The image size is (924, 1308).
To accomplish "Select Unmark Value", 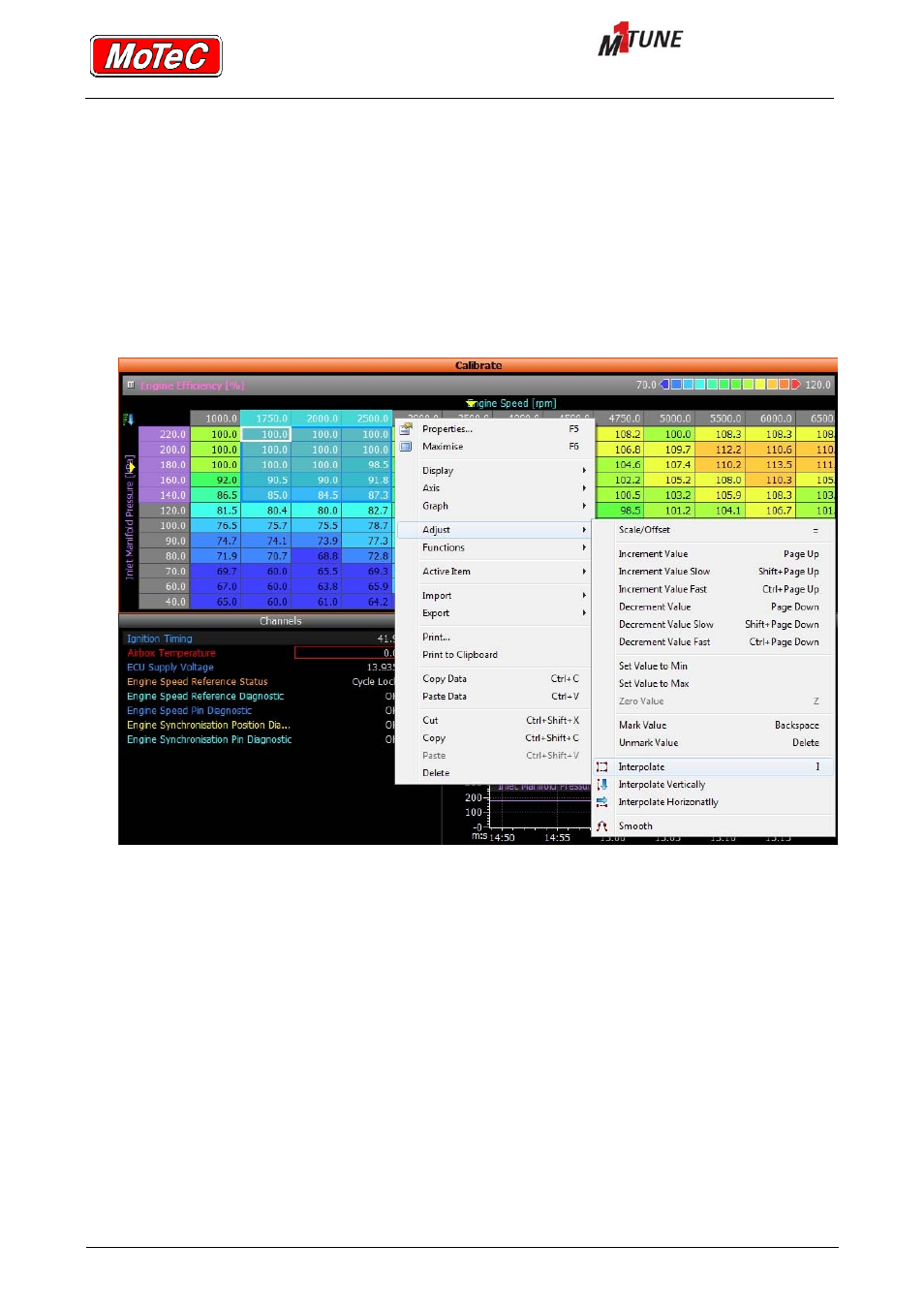I will (x=714, y=743).
